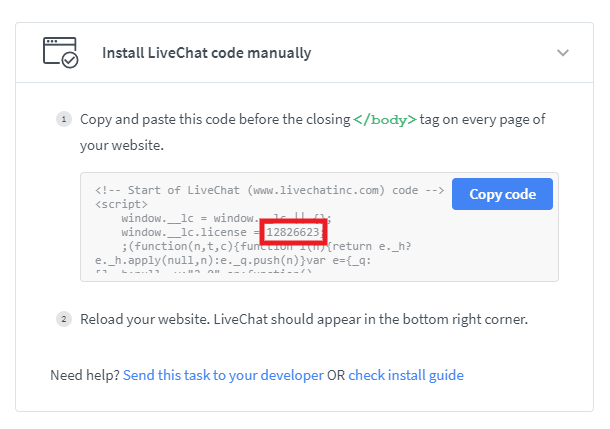
Task: Click the e._h.apply(null,n) code line
Action: pos(233,260)
